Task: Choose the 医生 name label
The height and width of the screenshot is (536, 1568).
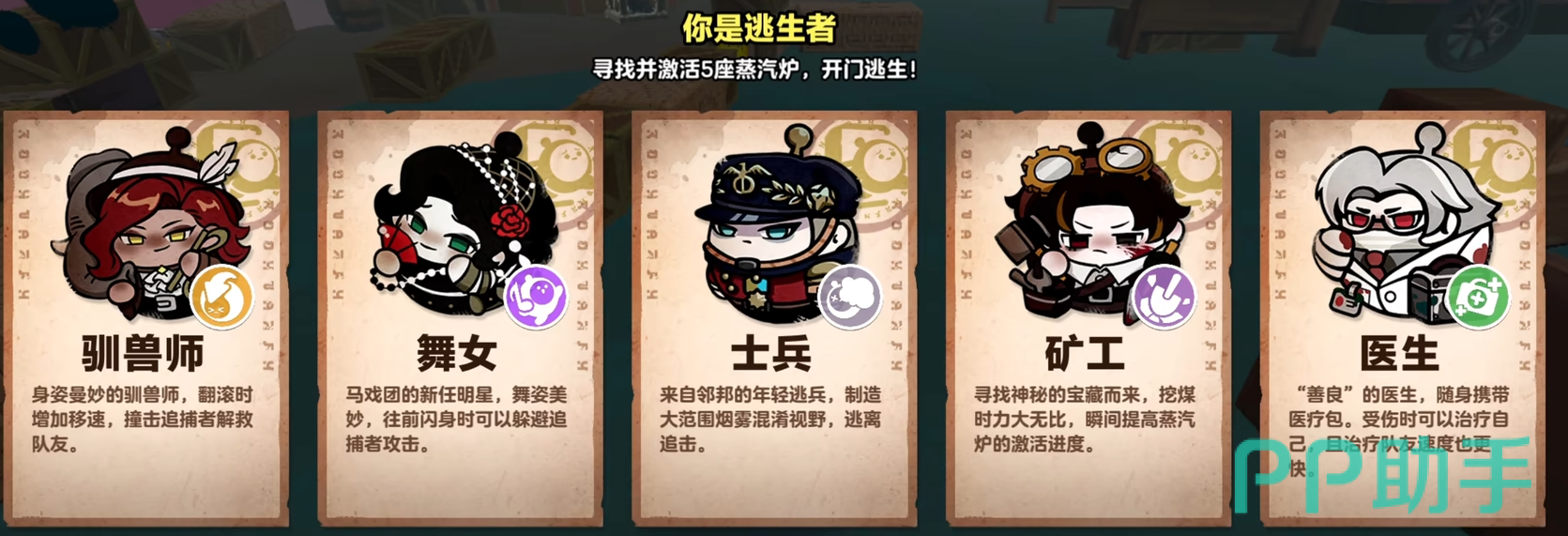Action: tap(1399, 354)
